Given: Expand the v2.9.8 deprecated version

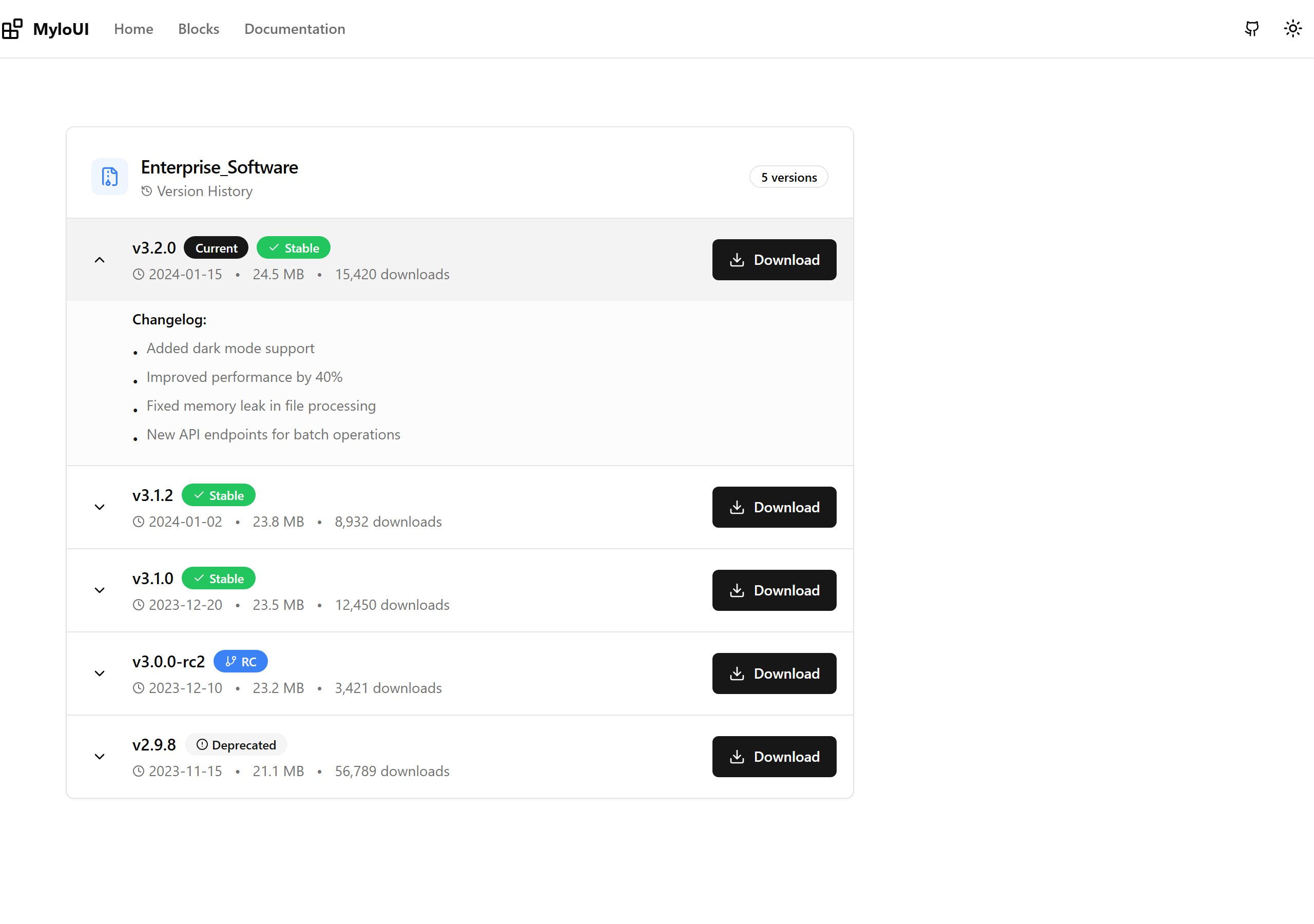Looking at the screenshot, I should coord(100,756).
